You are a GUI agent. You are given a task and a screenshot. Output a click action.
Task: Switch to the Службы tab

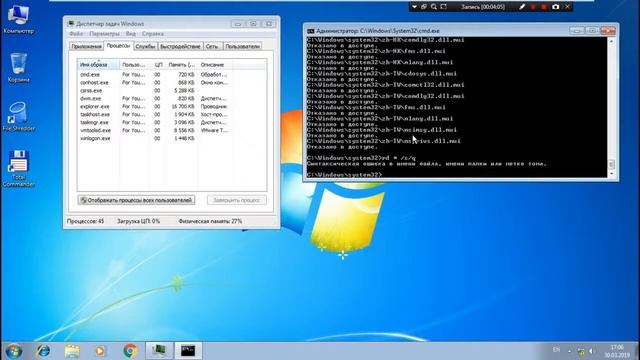click(145, 47)
